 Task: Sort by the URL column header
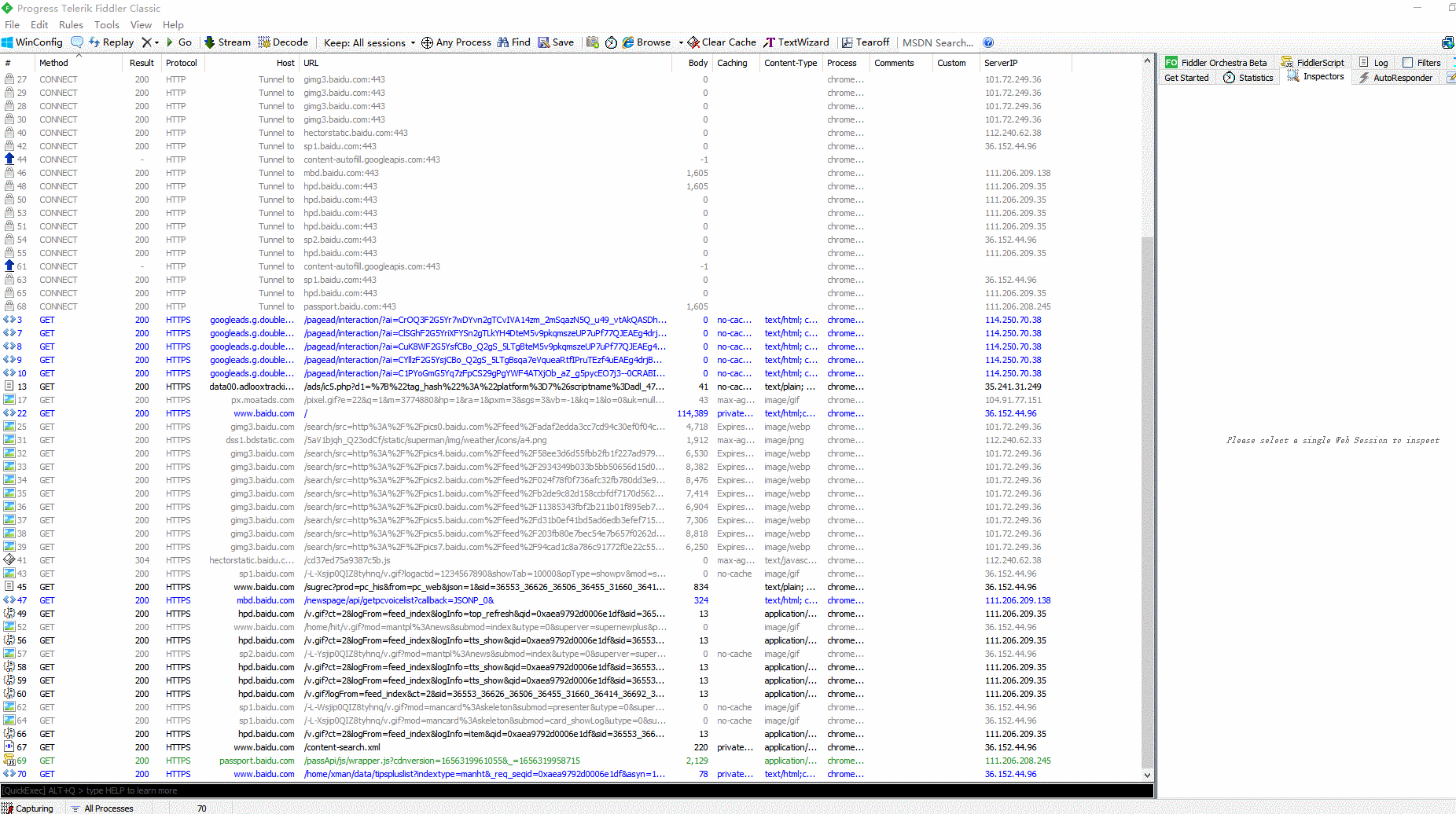click(485, 63)
